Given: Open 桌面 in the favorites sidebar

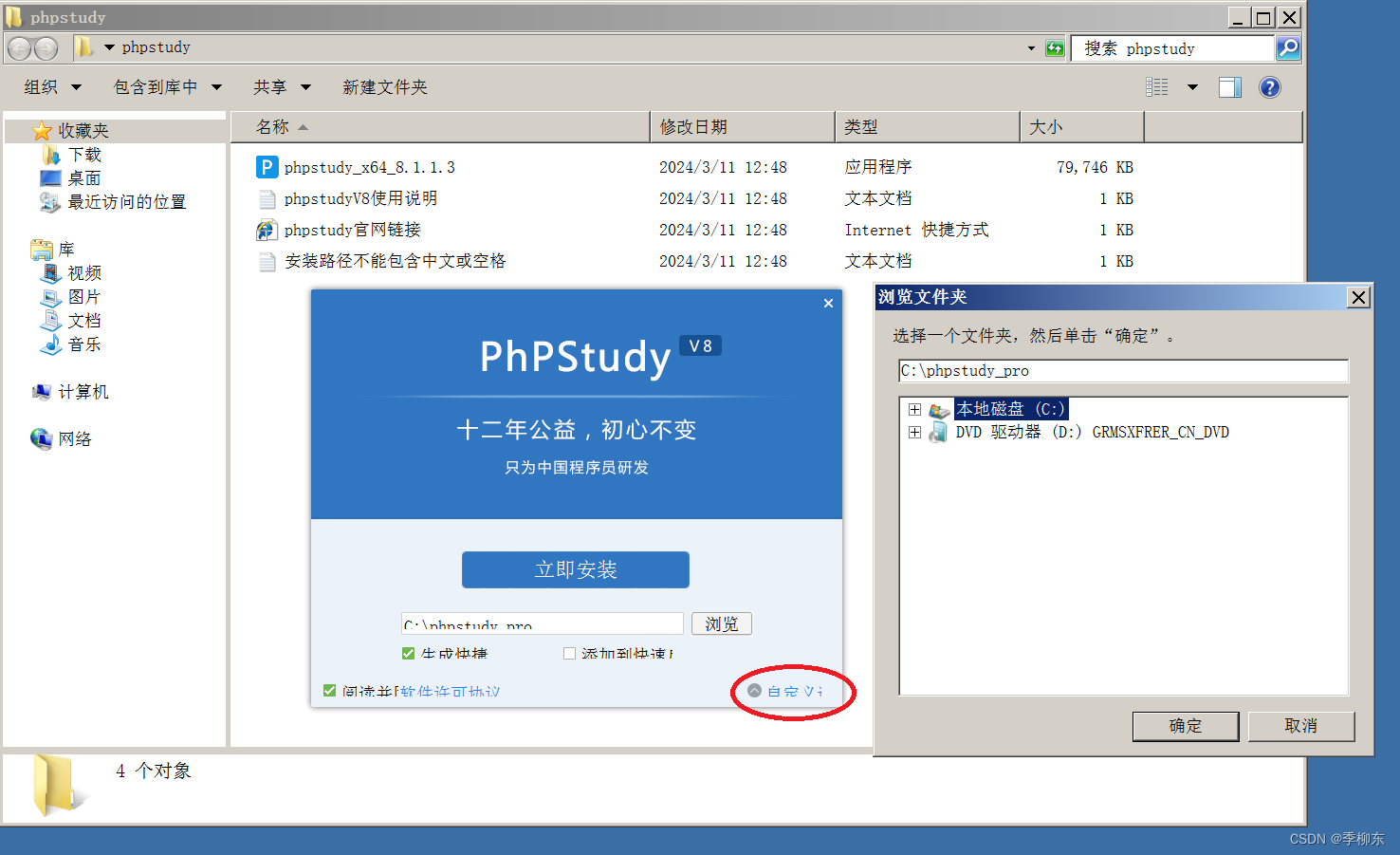Looking at the screenshot, I should tap(84, 178).
